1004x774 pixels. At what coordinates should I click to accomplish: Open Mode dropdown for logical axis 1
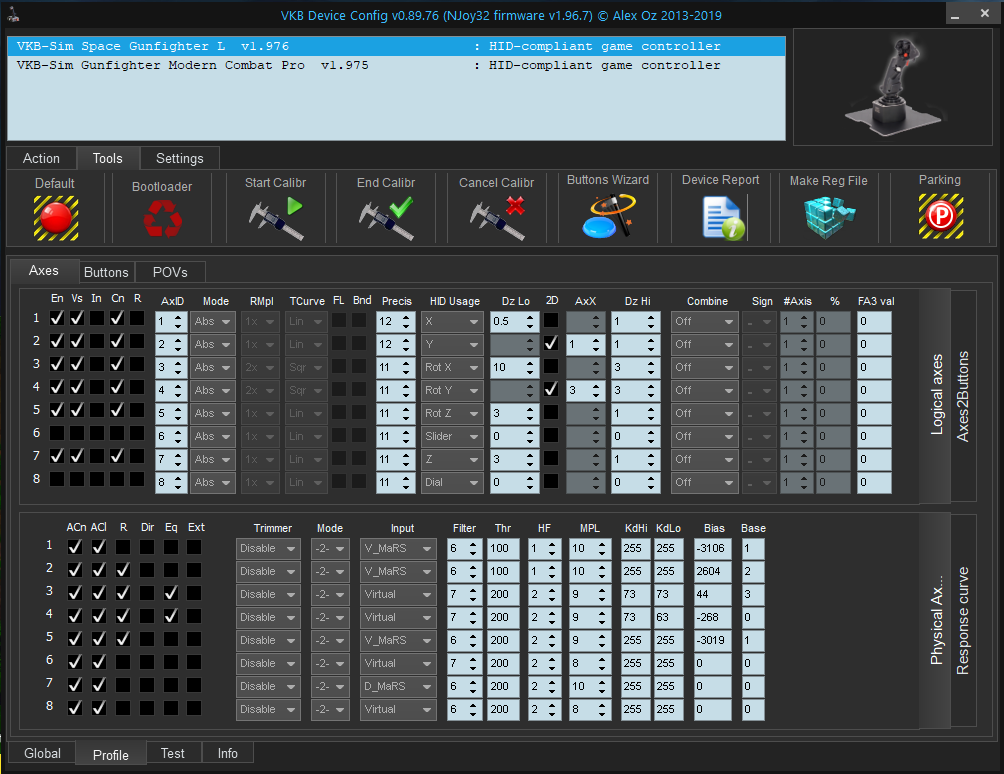(x=213, y=321)
